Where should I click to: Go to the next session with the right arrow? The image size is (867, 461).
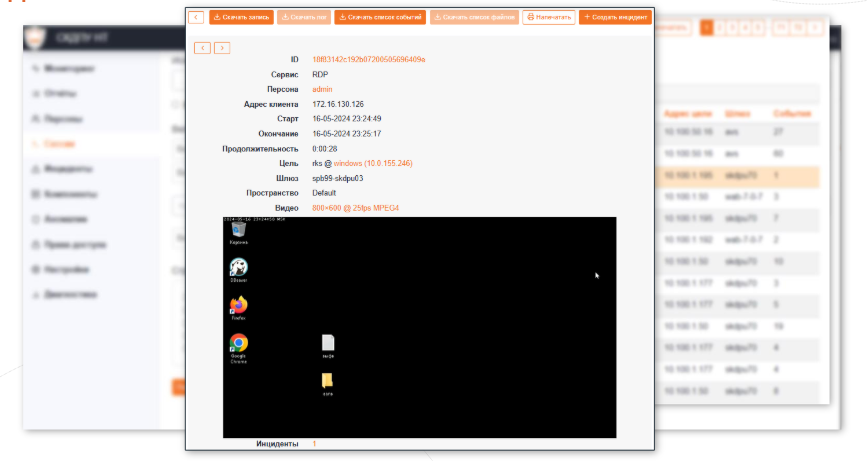click(x=222, y=47)
